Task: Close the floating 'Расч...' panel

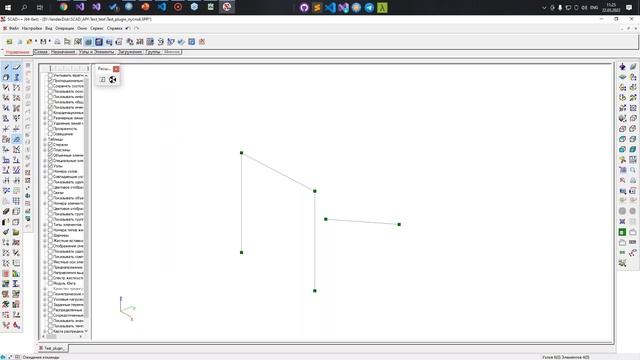Action: [x=116, y=69]
